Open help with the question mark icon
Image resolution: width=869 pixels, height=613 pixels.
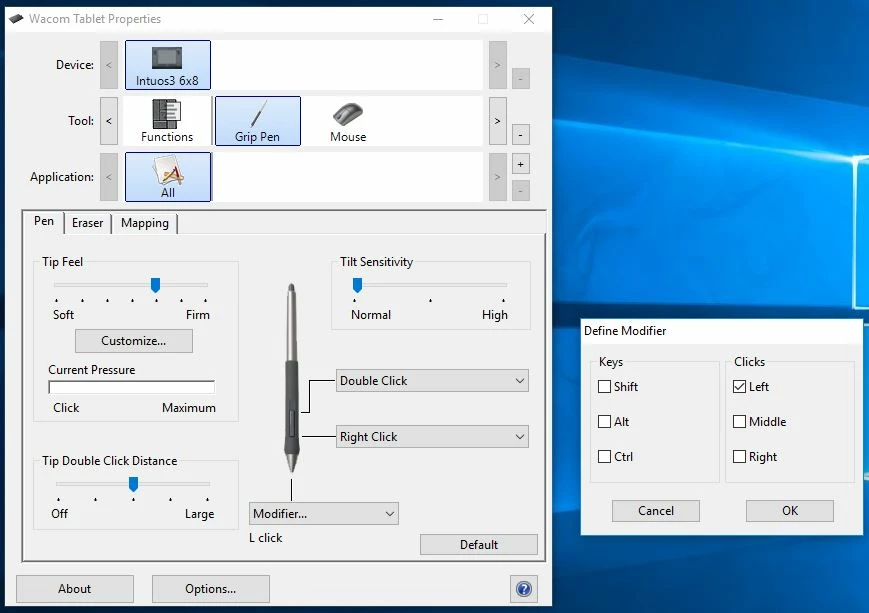click(524, 589)
